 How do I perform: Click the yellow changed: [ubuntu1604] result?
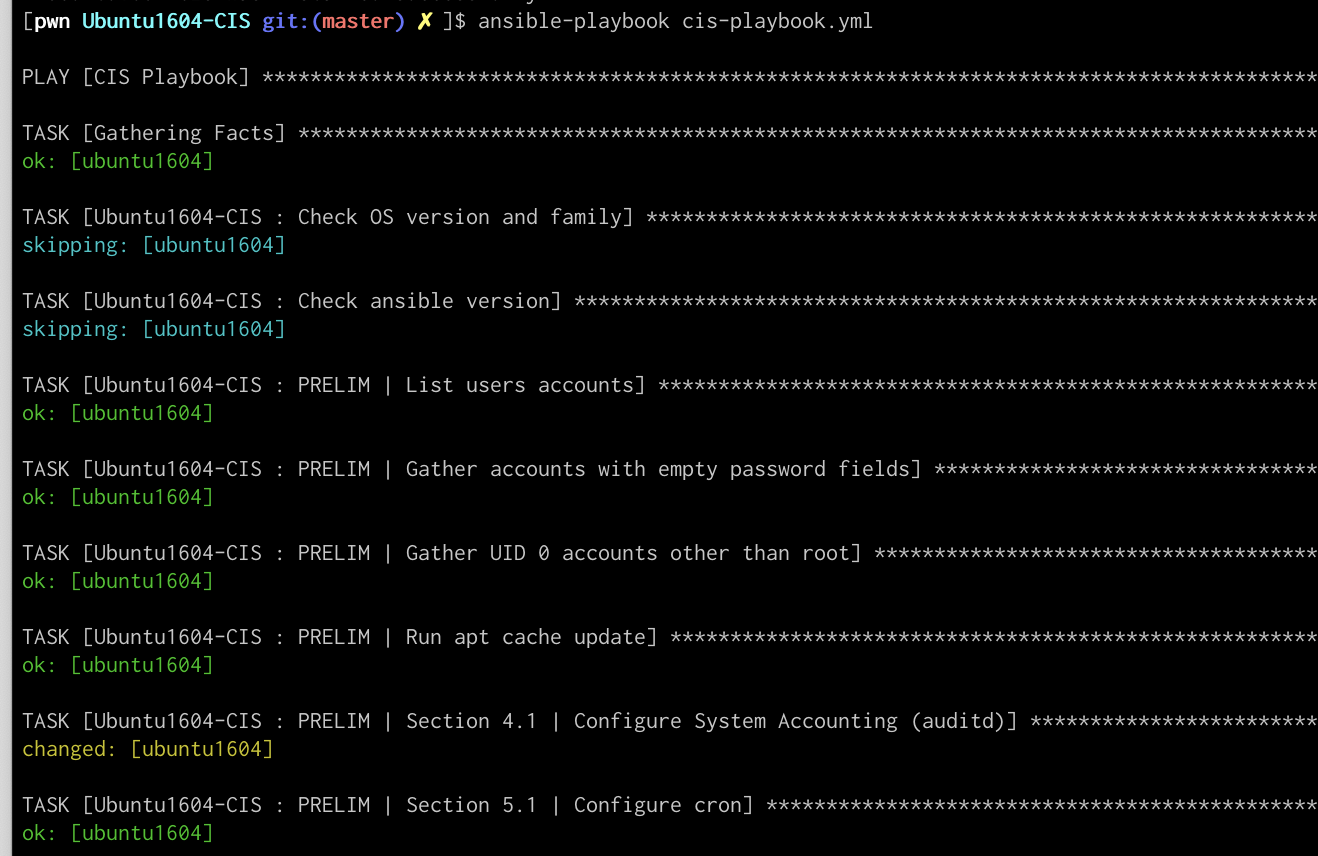147,749
